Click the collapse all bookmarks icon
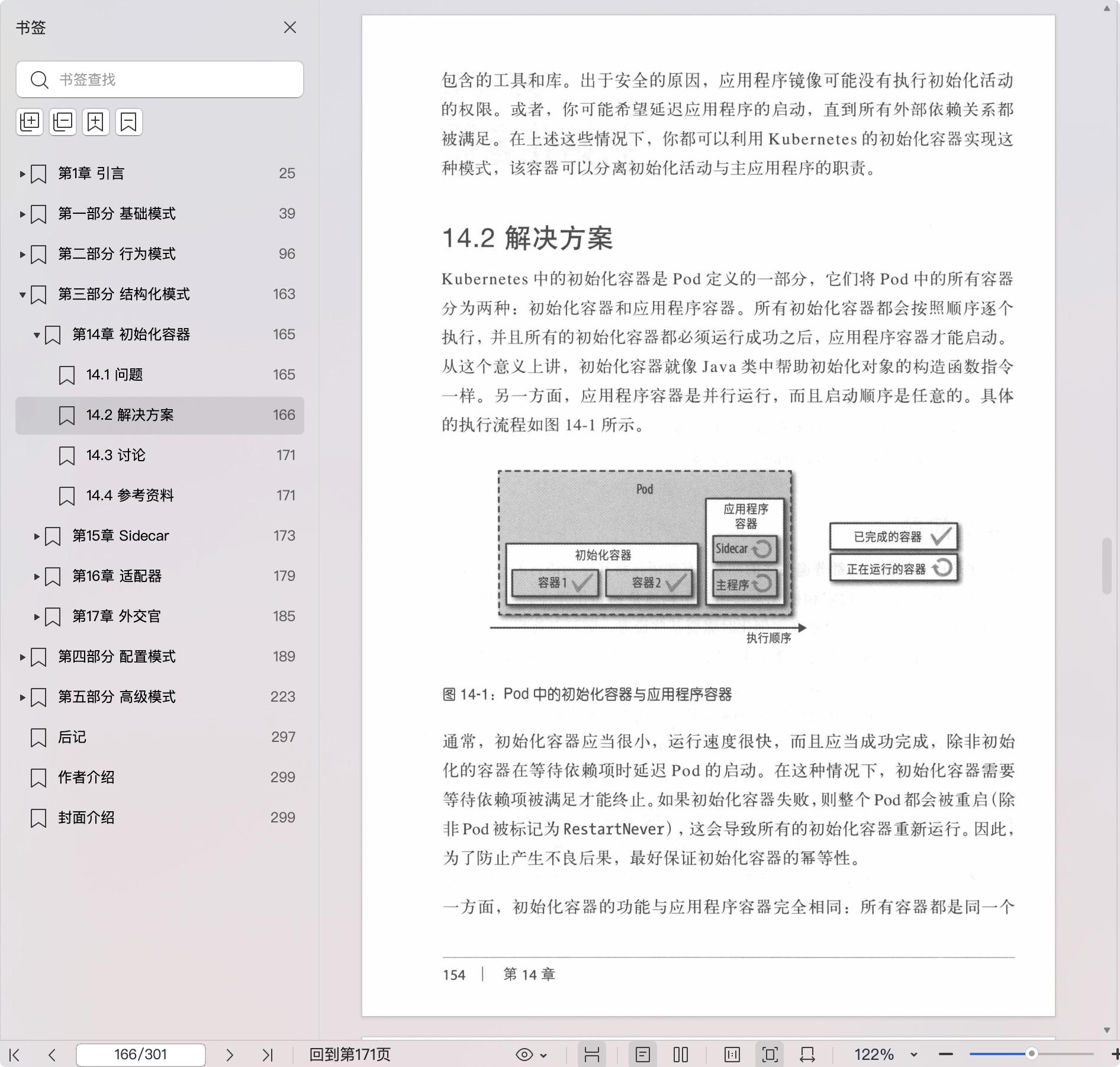The image size is (1120, 1067). (63, 122)
